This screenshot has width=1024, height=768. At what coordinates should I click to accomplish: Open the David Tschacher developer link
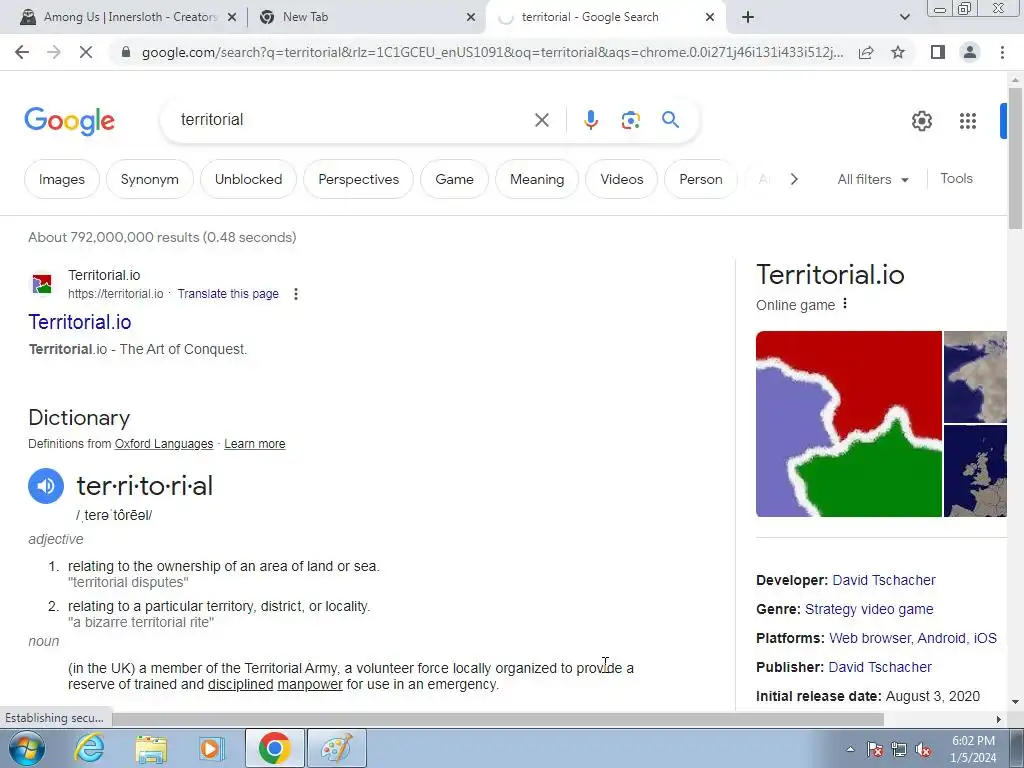(884, 580)
